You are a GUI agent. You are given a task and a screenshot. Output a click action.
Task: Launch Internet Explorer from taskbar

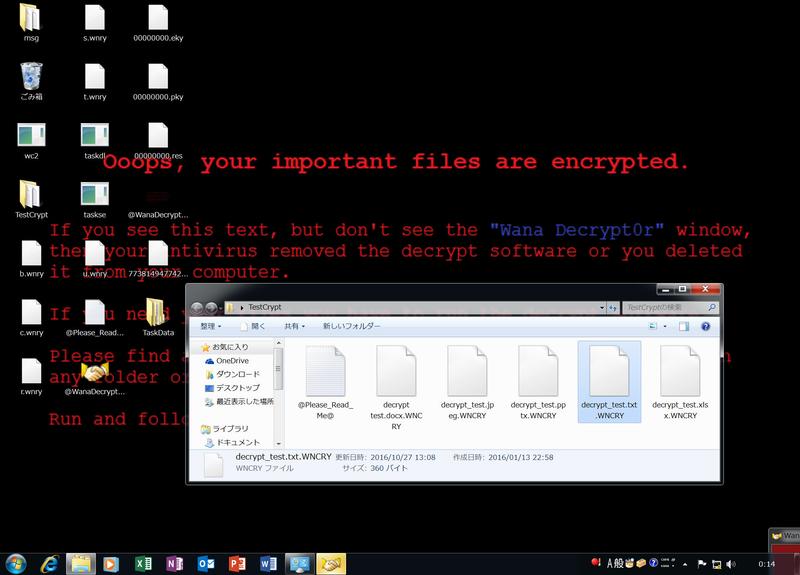49,564
